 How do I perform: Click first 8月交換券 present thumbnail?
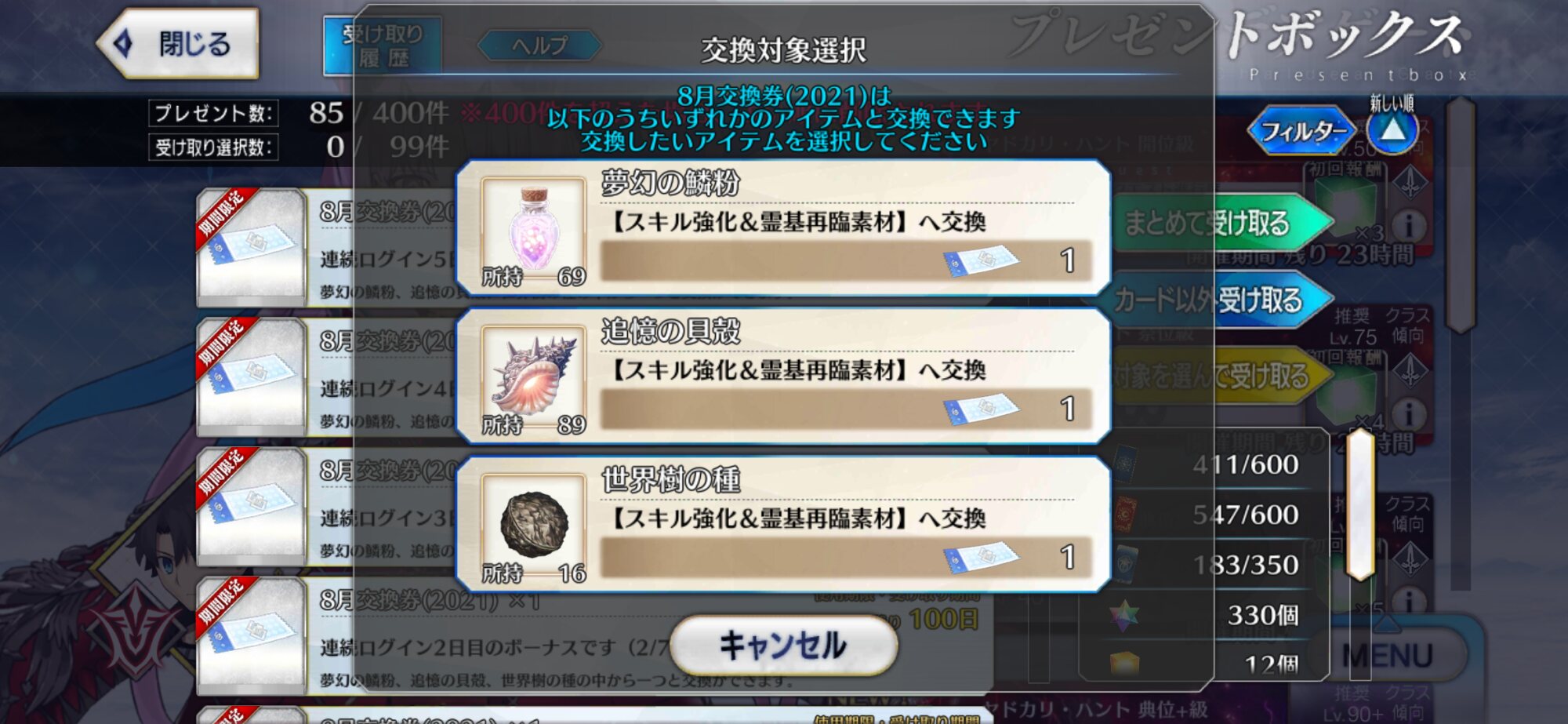(x=251, y=247)
